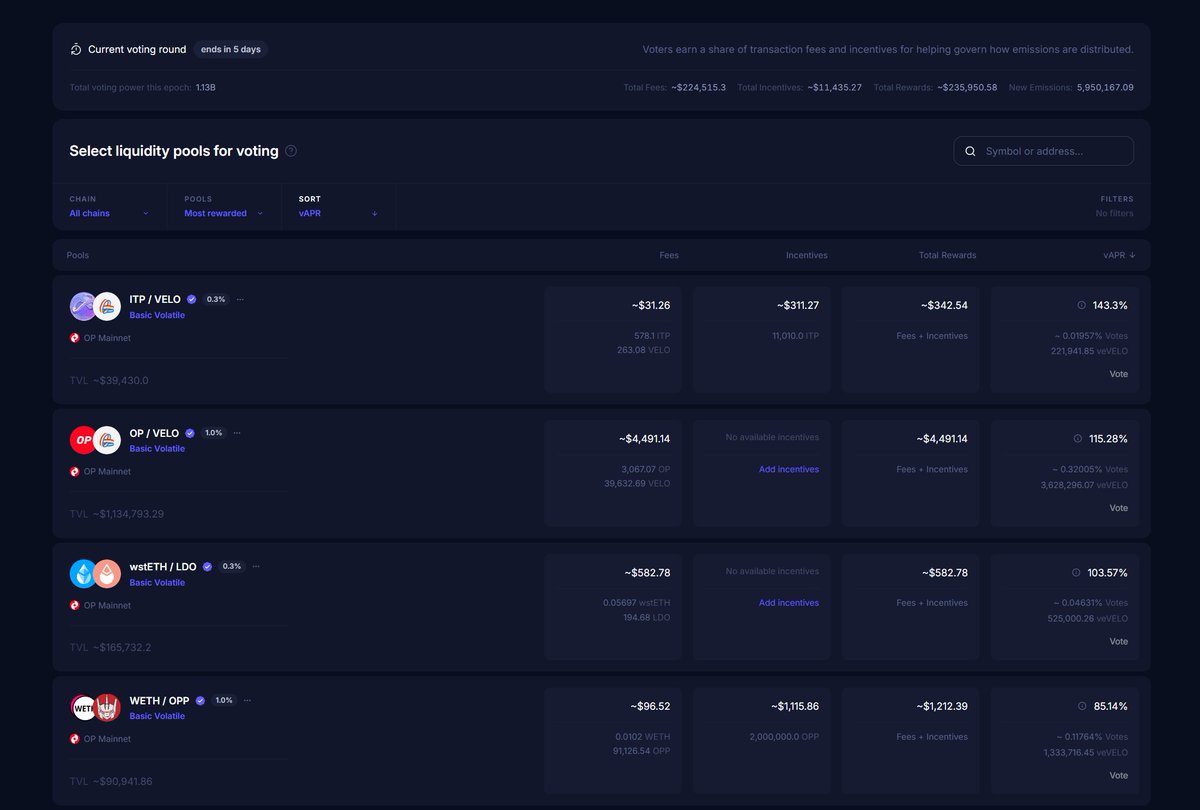The width and height of the screenshot is (1200, 810).
Task: Open the overflow menu next to OP / VELO
Action: pyautogui.click(x=237, y=432)
